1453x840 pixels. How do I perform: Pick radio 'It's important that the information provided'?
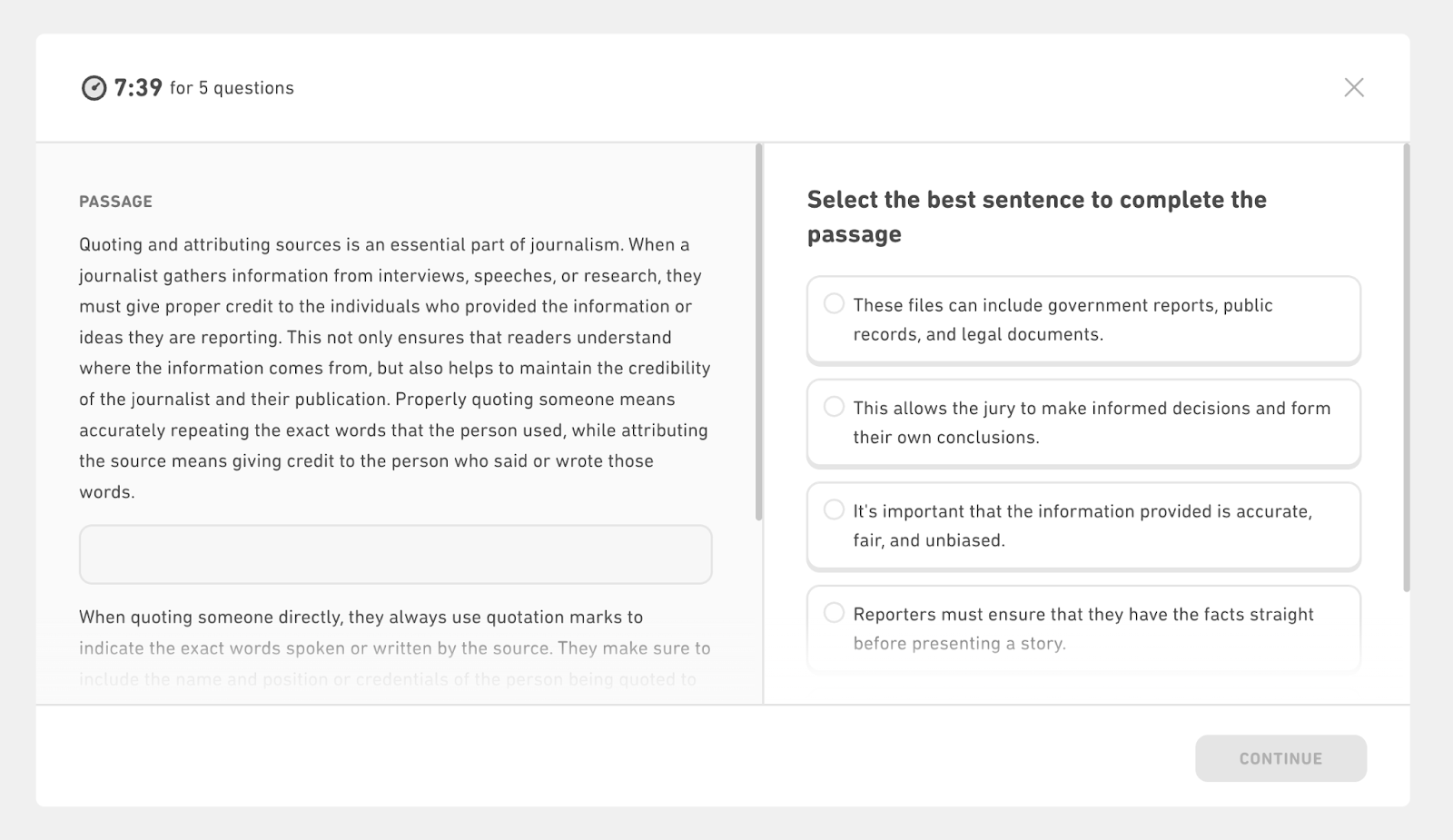click(834, 509)
